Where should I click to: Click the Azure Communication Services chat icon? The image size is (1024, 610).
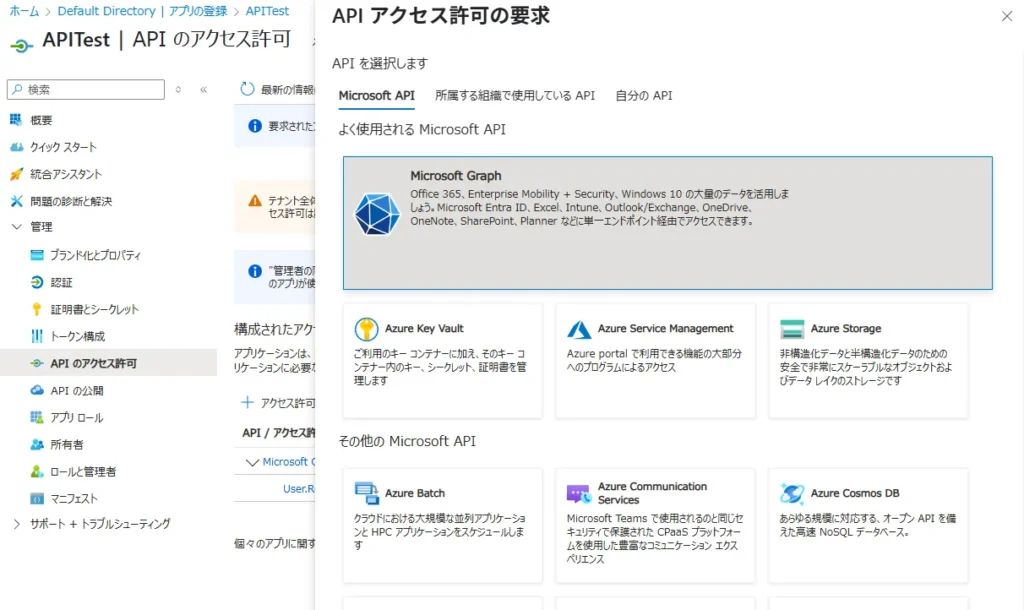pos(579,494)
